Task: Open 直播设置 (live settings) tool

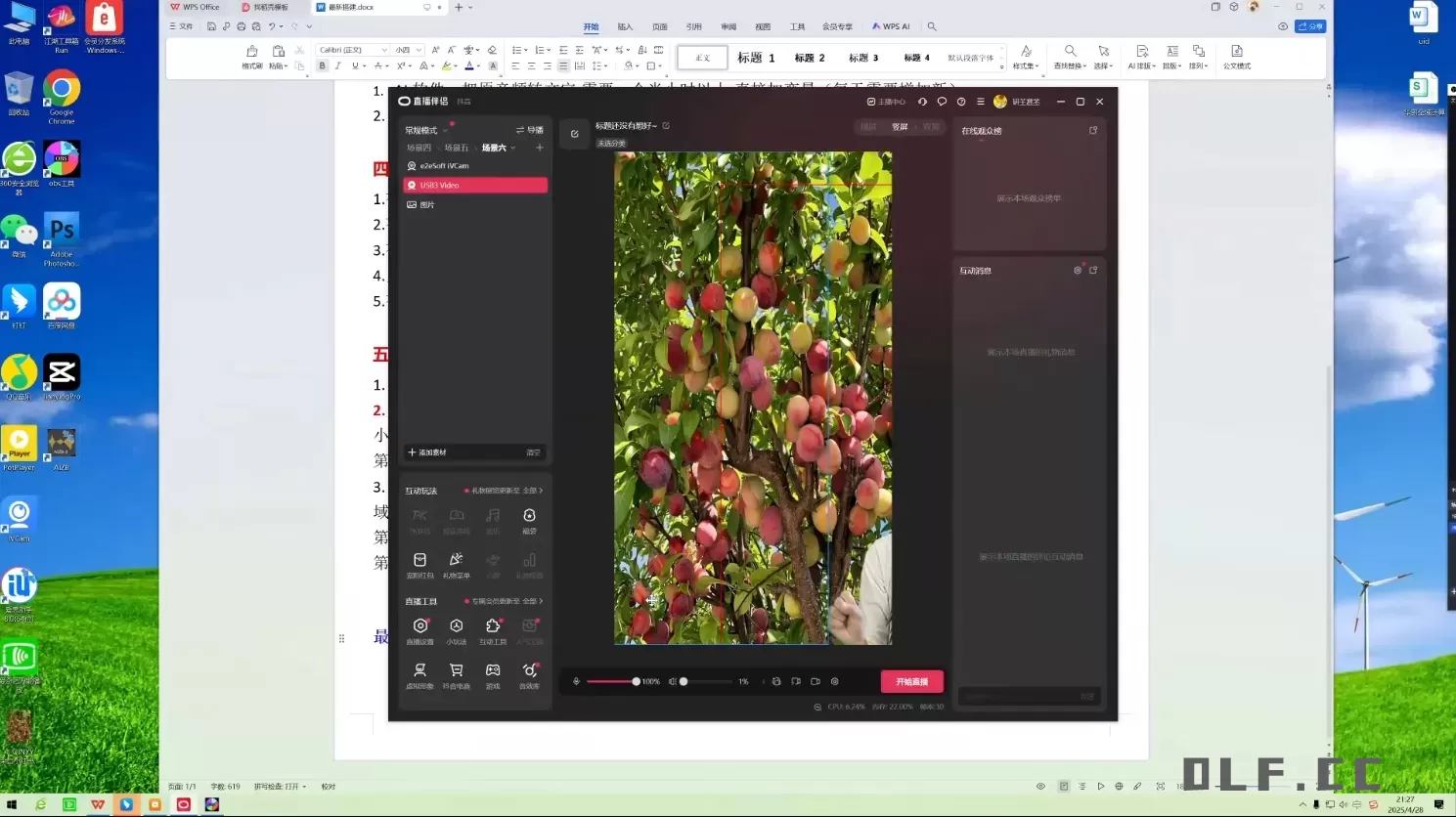Action: [419, 626]
